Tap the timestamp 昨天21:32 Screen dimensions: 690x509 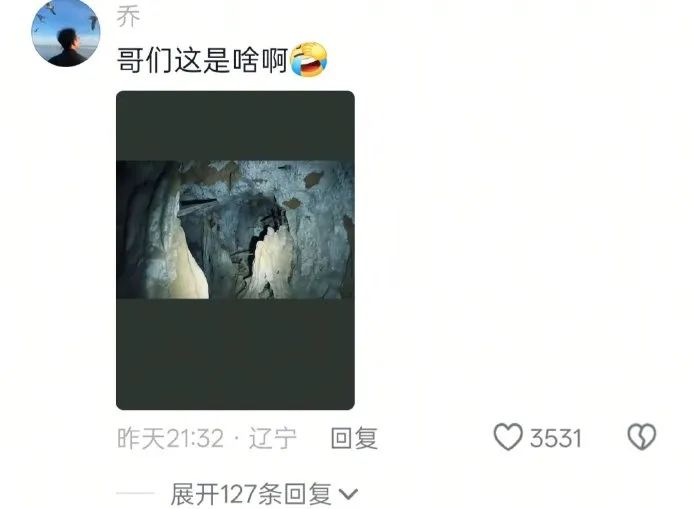click(171, 439)
